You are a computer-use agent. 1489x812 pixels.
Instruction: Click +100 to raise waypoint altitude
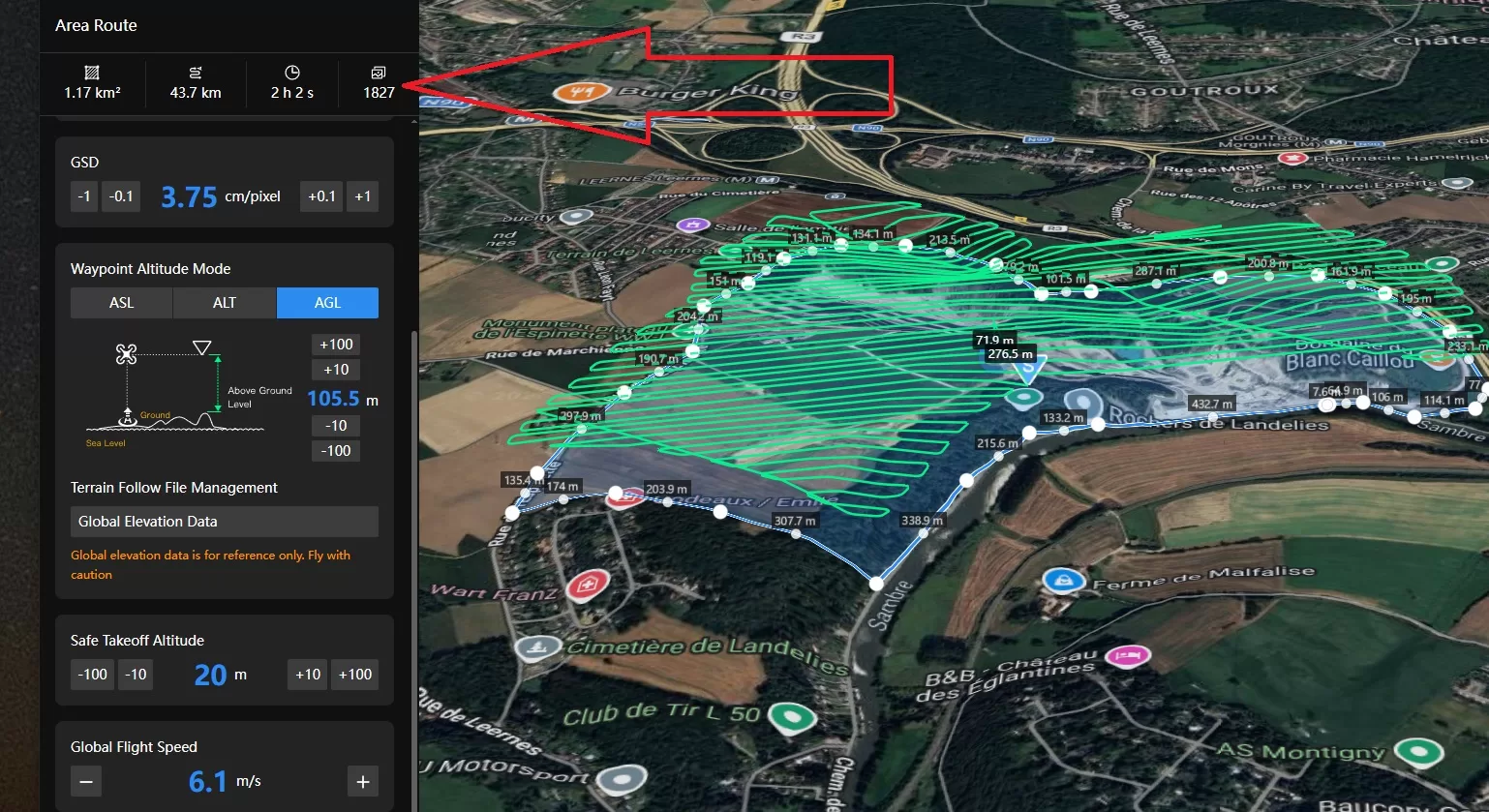pyautogui.click(x=335, y=344)
